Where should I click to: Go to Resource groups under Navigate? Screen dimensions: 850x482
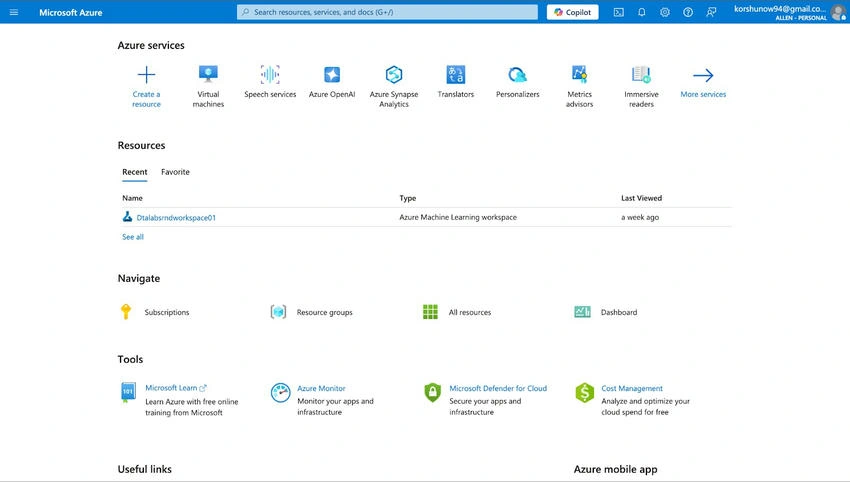tap(324, 312)
